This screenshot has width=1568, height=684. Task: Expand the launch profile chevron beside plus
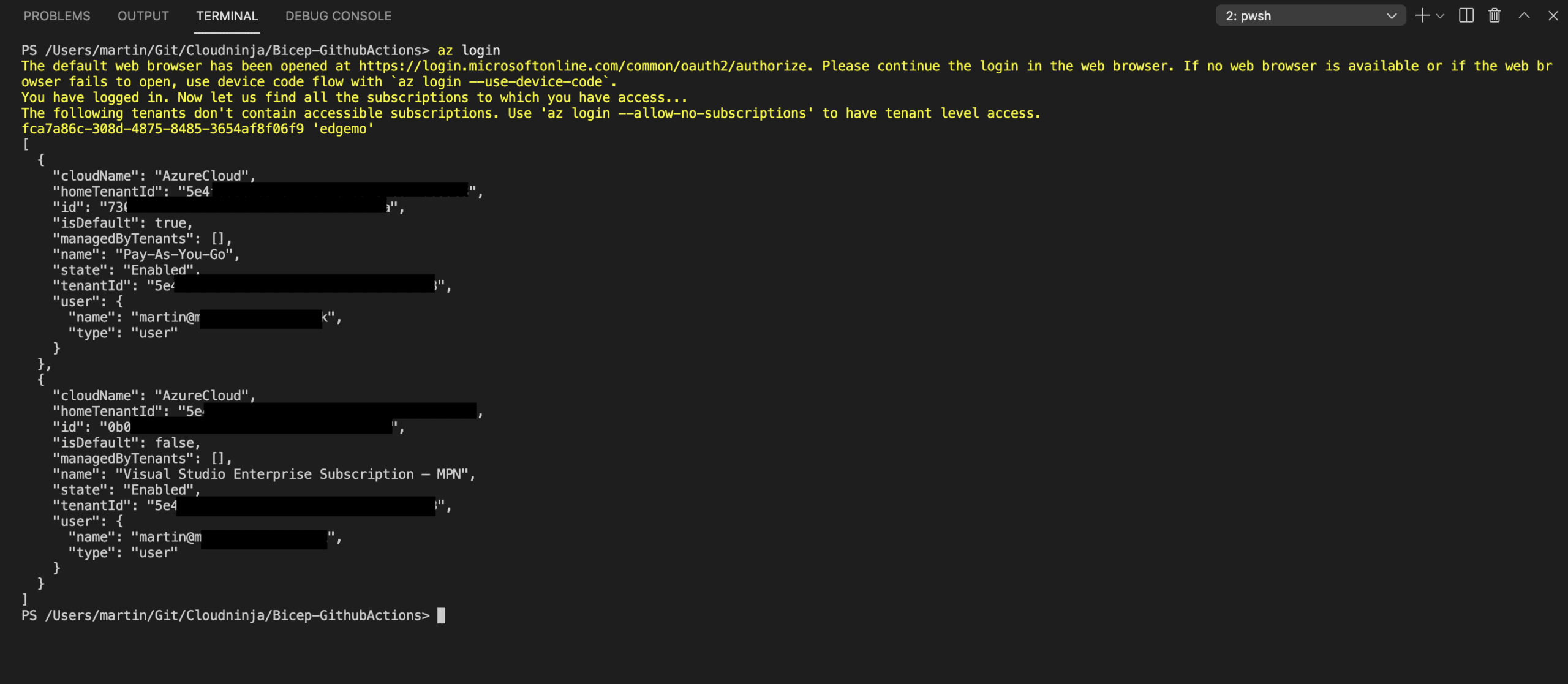tap(1440, 16)
